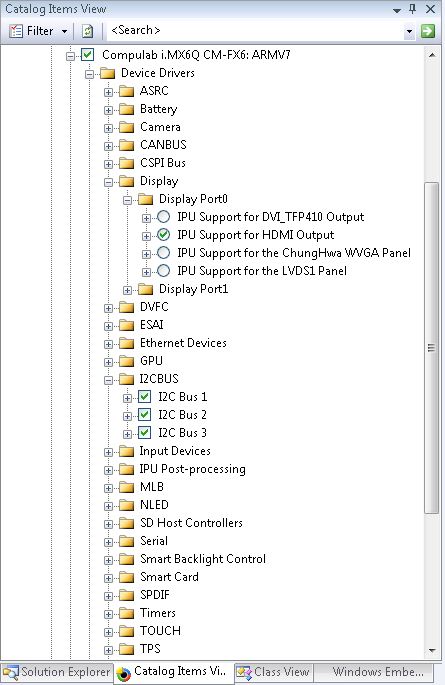Image resolution: width=445 pixels, height=685 pixels.
Task: Click the refresh catalog icon
Action: click(87, 31)
